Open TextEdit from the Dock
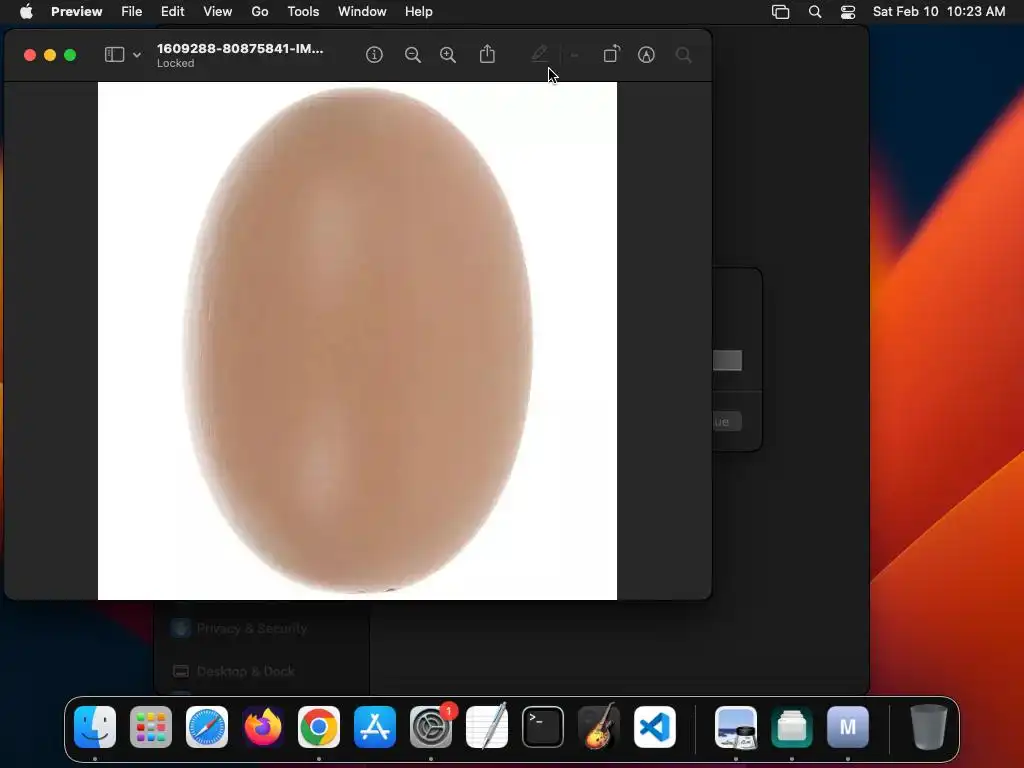 (487, 727)
